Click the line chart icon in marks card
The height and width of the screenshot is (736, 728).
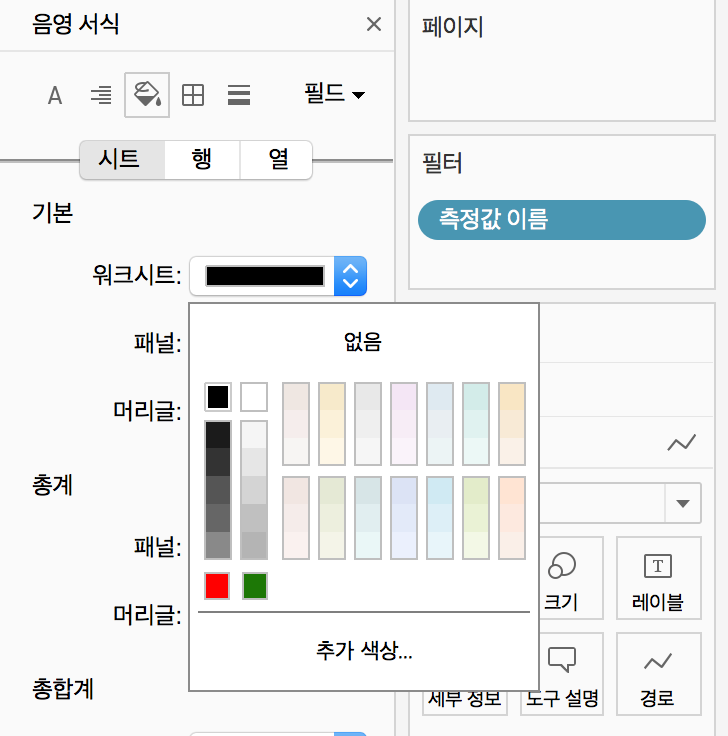pos(682,443)
